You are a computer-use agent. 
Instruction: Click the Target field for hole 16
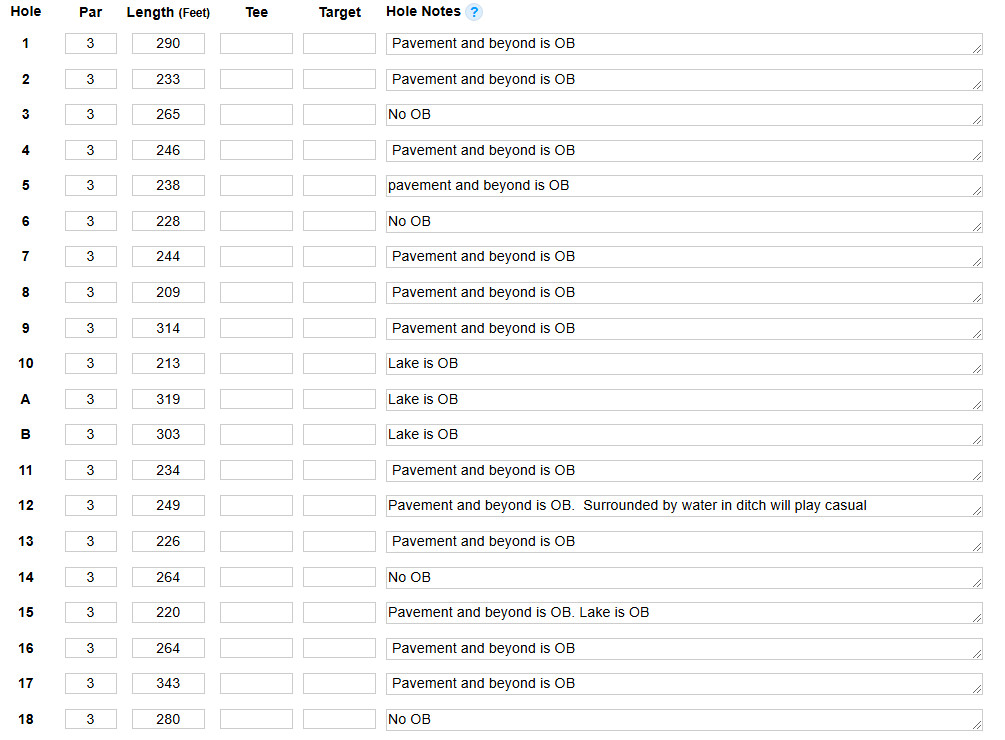[339, 648]
